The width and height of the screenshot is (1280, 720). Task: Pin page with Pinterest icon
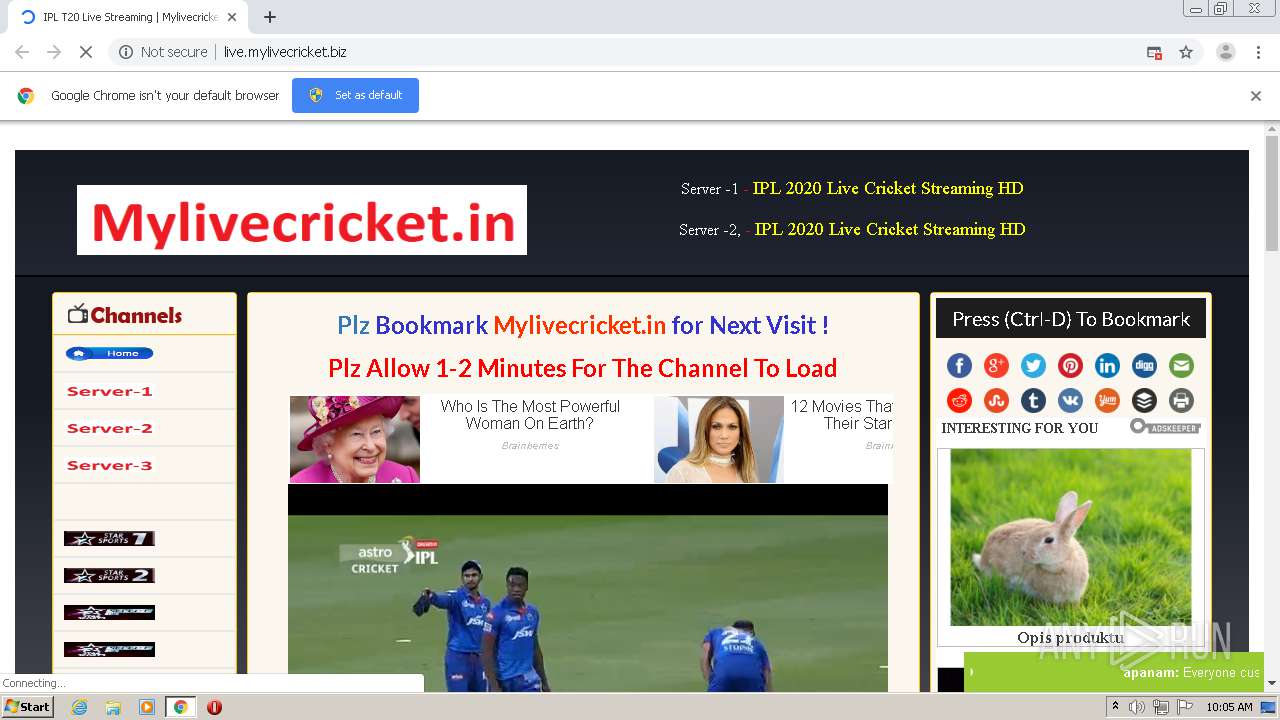click(x=1070, y=366)
